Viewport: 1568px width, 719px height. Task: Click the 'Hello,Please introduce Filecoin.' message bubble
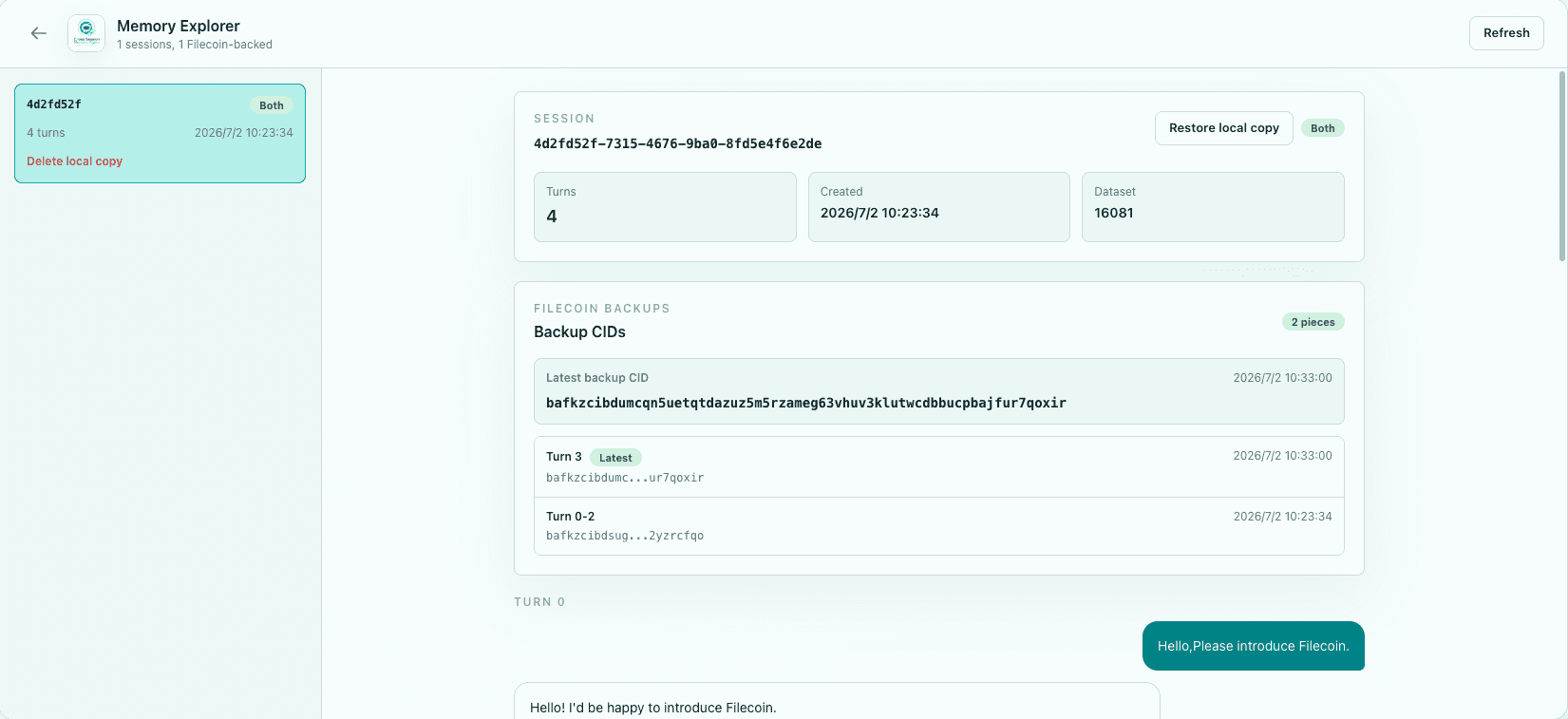tap(1254, 646)
